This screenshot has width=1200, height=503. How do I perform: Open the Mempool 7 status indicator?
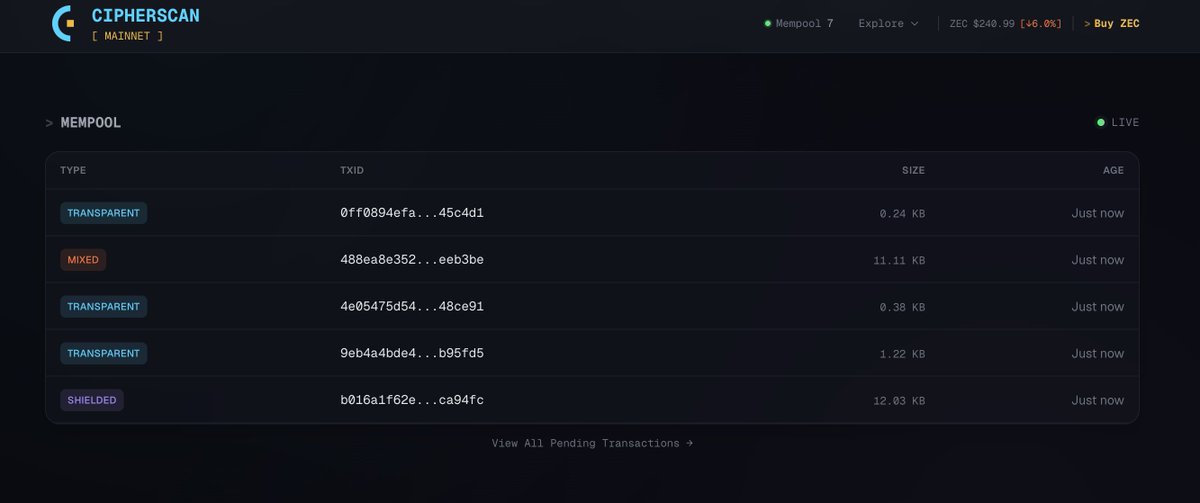click(x=798, y=23)
